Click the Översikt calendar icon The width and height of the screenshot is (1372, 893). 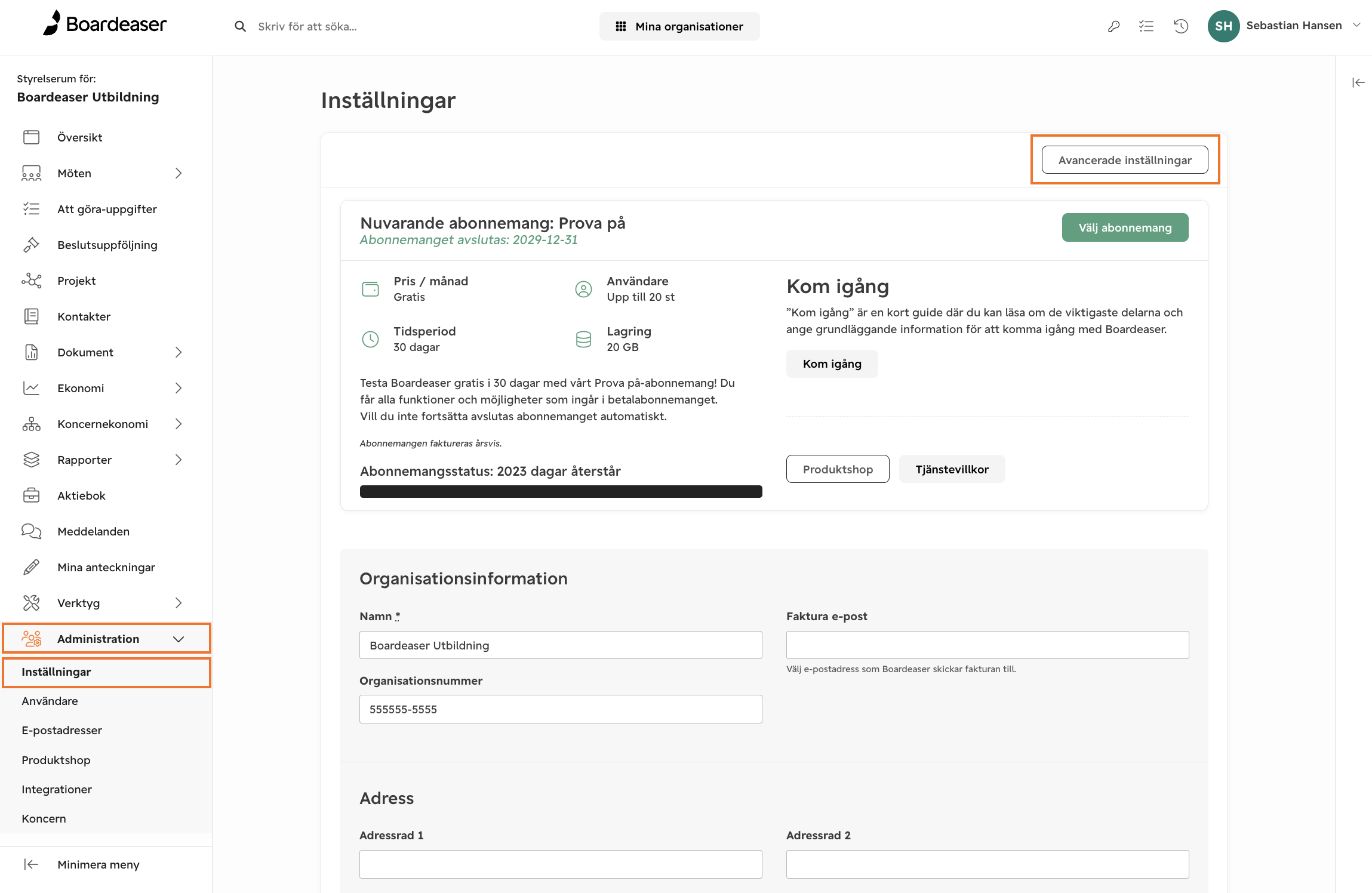click(32, 137)
